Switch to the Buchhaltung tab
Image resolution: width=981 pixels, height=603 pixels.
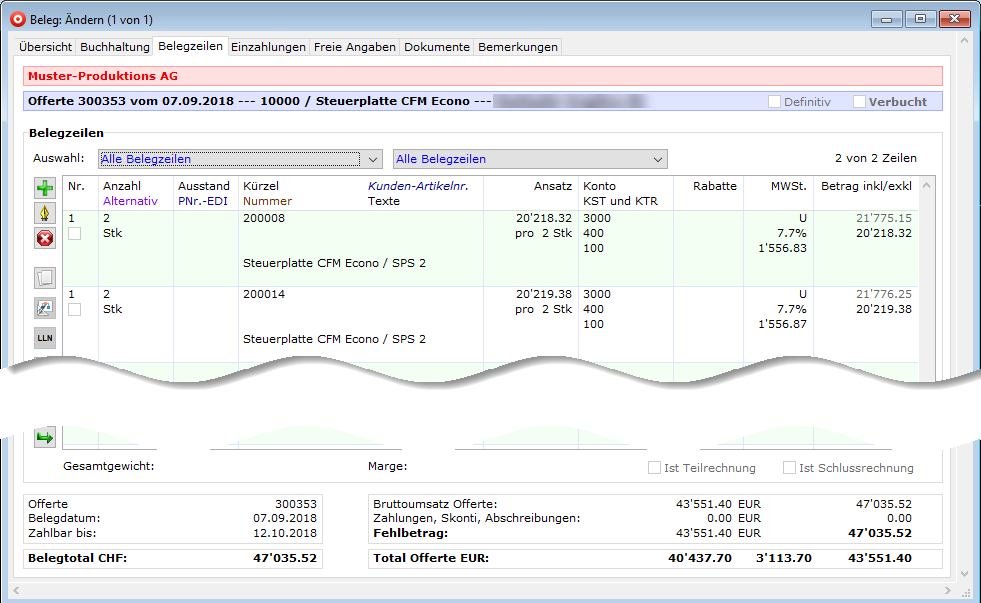tap(114, 47)
